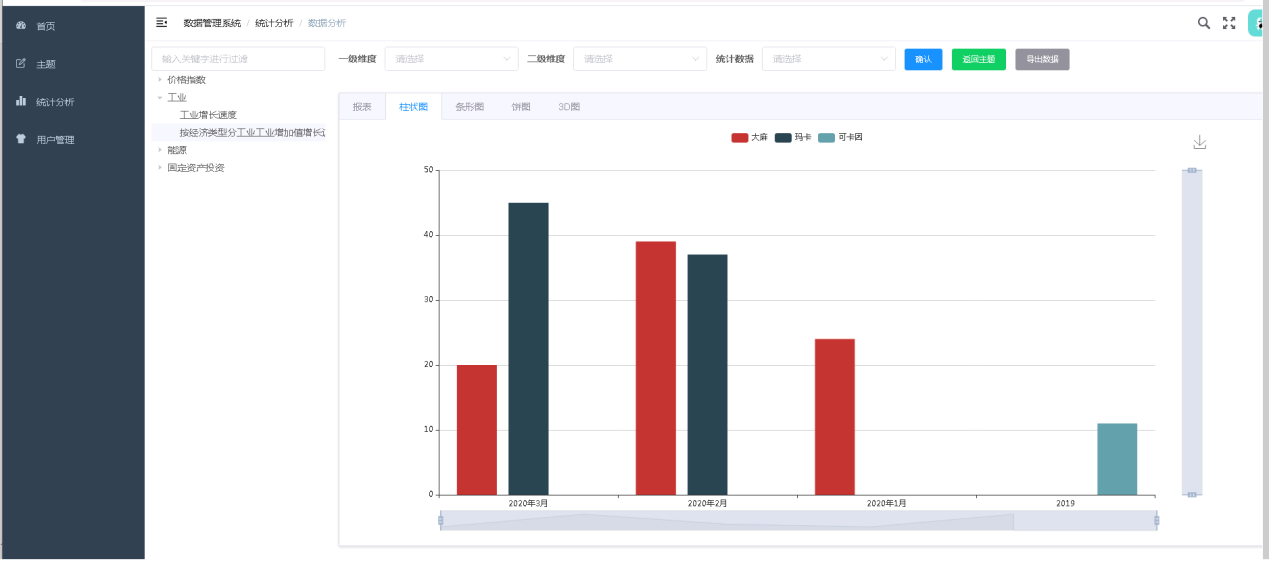Screen dimensions: 1274x562
Task: Click the 2019 teal bar
Action: [1117, 459]
